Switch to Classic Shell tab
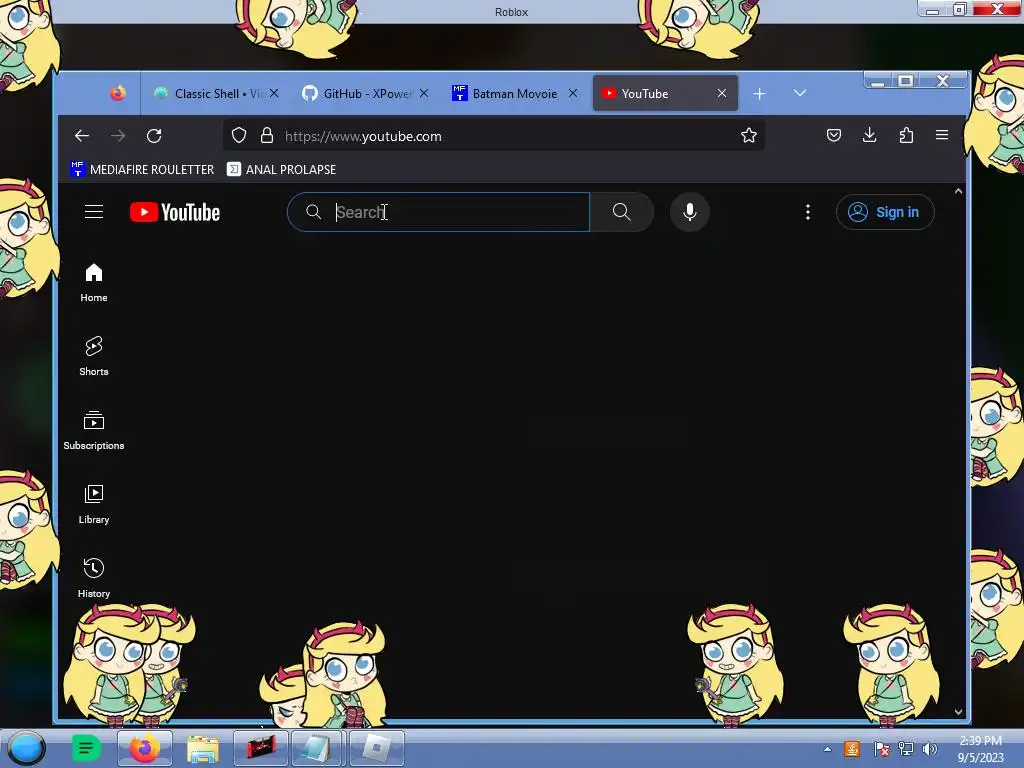 click(x=208, y=93)
